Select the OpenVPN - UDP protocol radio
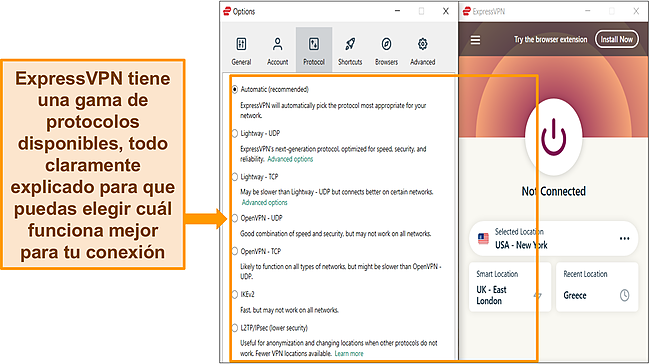Screen dimensions: 650x364 click(x=235, y=218)
